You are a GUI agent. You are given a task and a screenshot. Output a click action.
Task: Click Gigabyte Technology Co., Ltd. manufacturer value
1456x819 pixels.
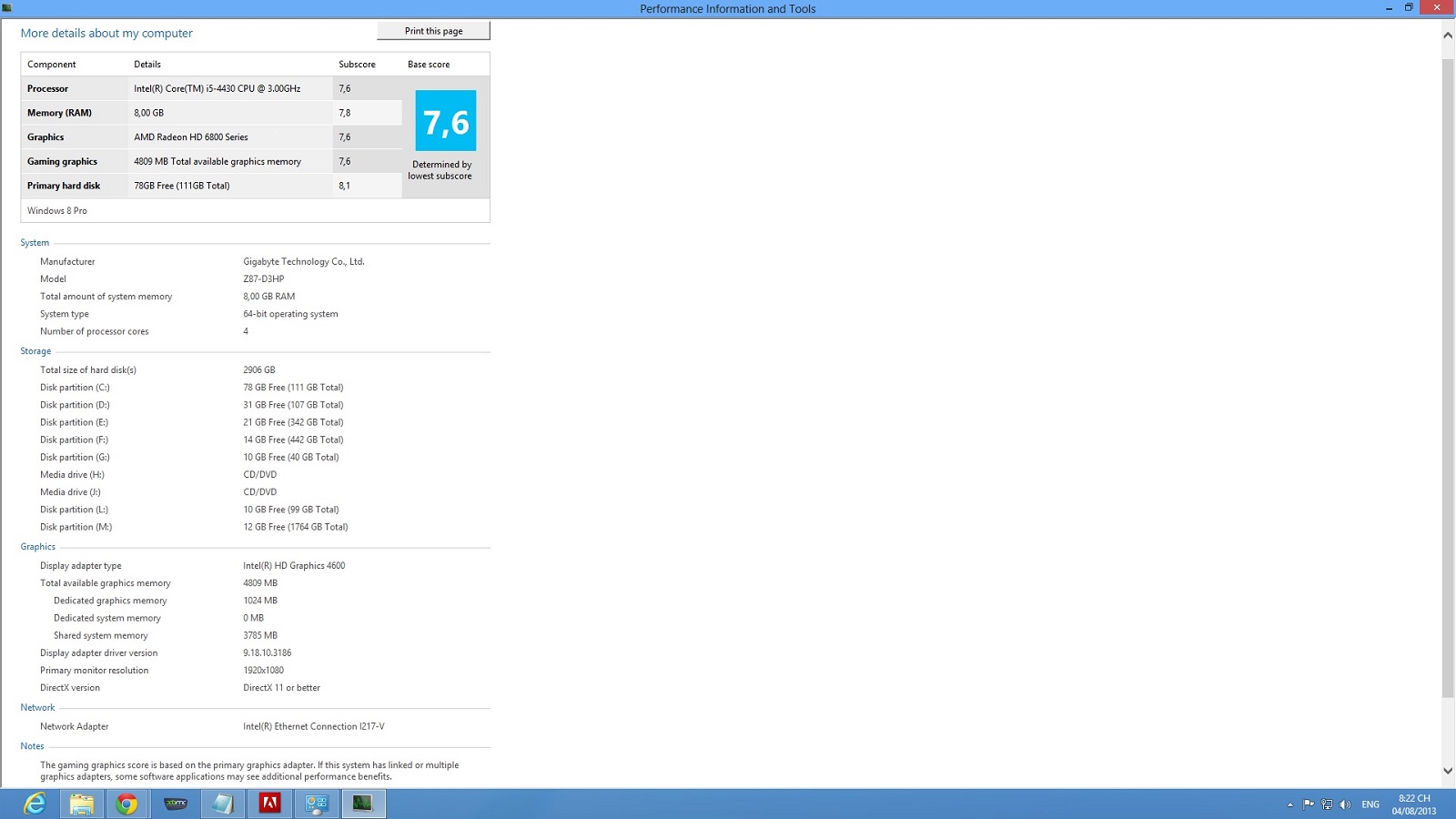click(x=304, y=261)
